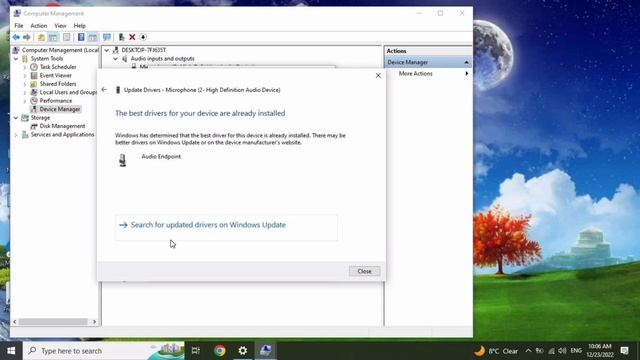640x360 pixels.
Task: Click the speaker volume icon in system tray
Action: 562,351
